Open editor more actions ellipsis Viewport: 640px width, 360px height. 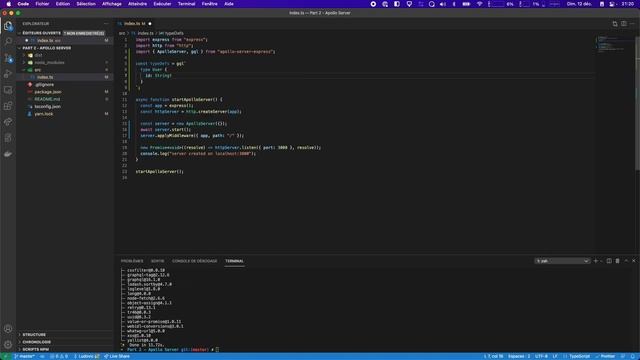632,24
